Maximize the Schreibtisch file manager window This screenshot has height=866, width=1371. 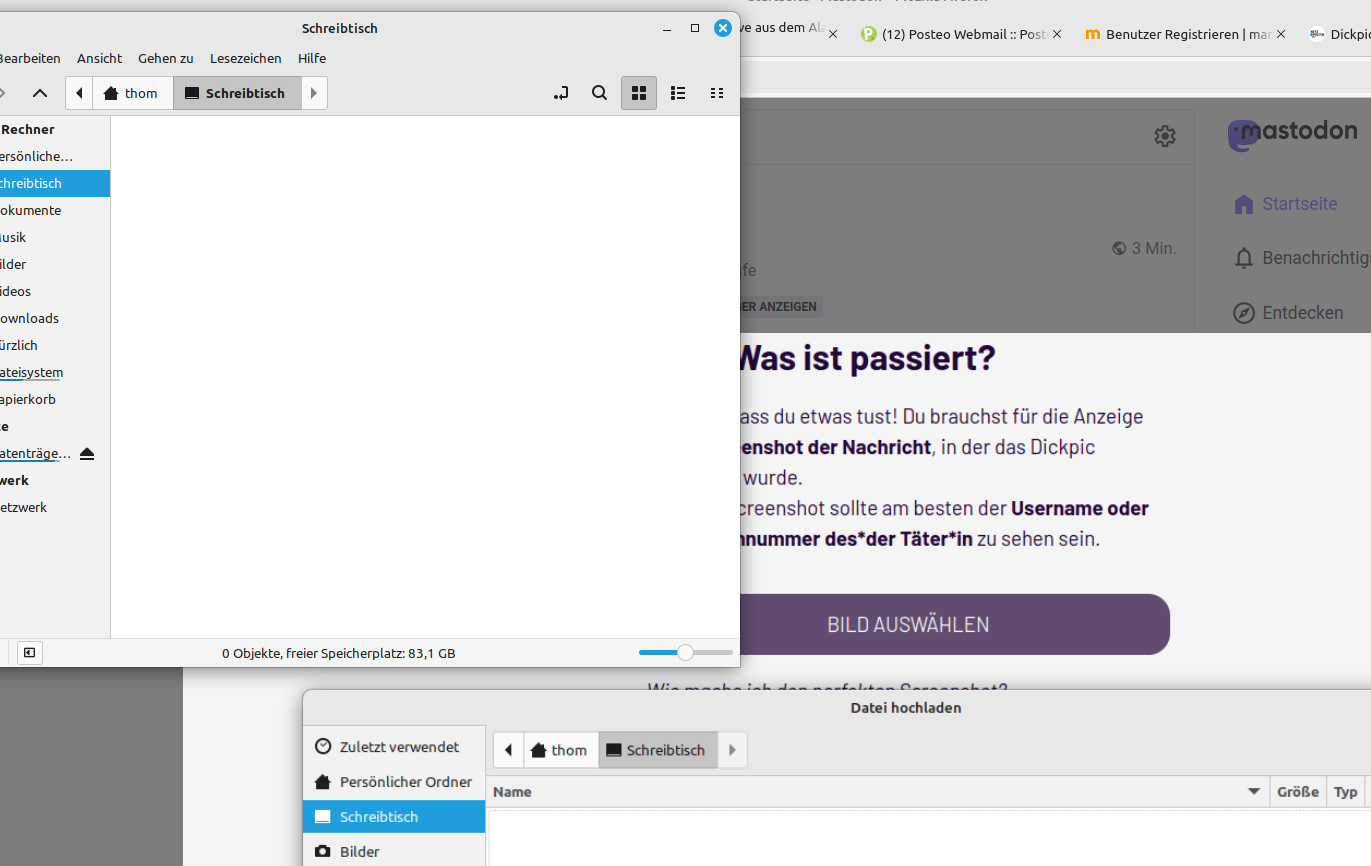click(x=695, y=29)
